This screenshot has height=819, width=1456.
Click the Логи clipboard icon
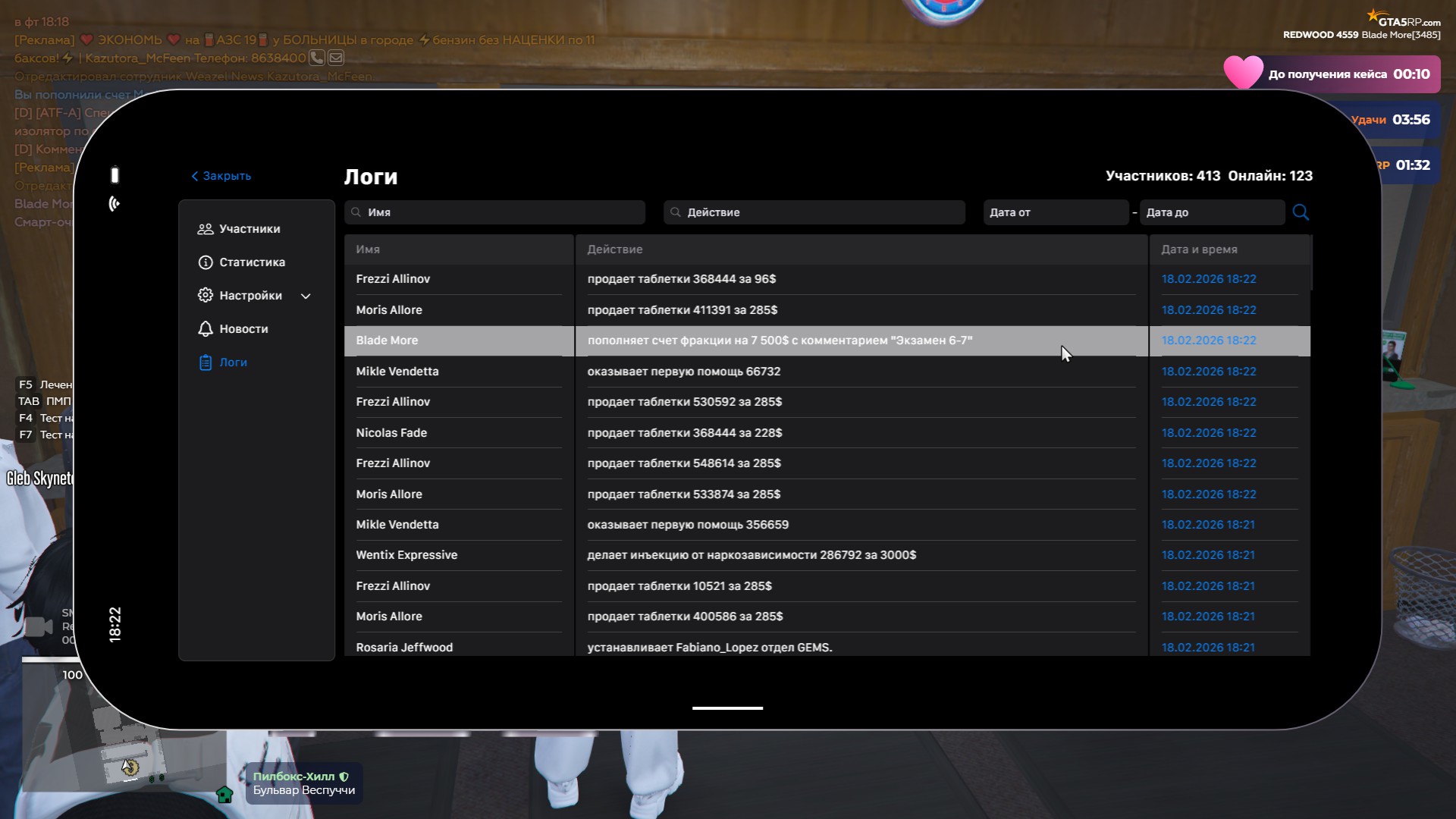click(205, 362)
